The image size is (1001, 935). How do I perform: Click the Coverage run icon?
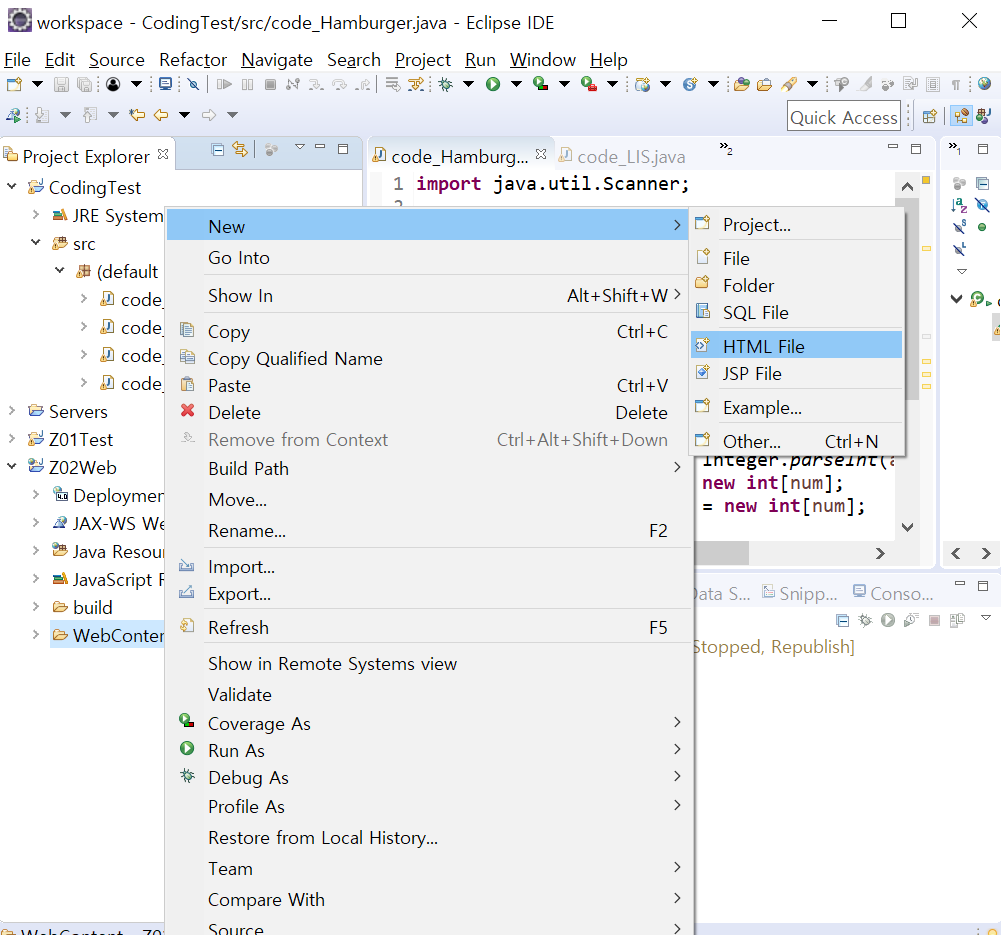pos(541,84)
